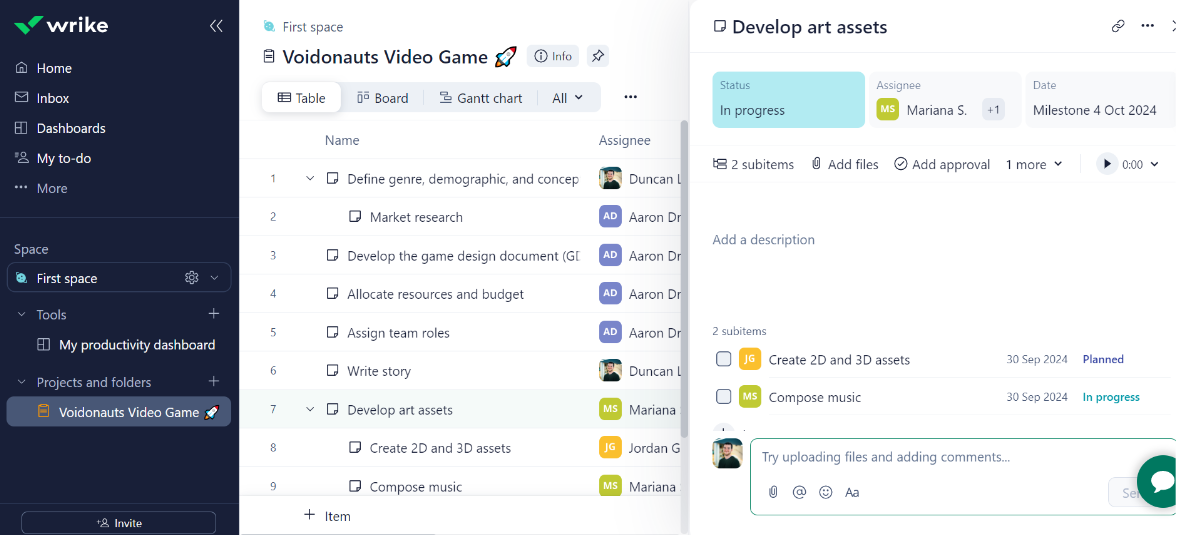This screenshot has width=1178, height=535.
Task: Add a new tool with plus next to Tools
Action: coord(213,313)
